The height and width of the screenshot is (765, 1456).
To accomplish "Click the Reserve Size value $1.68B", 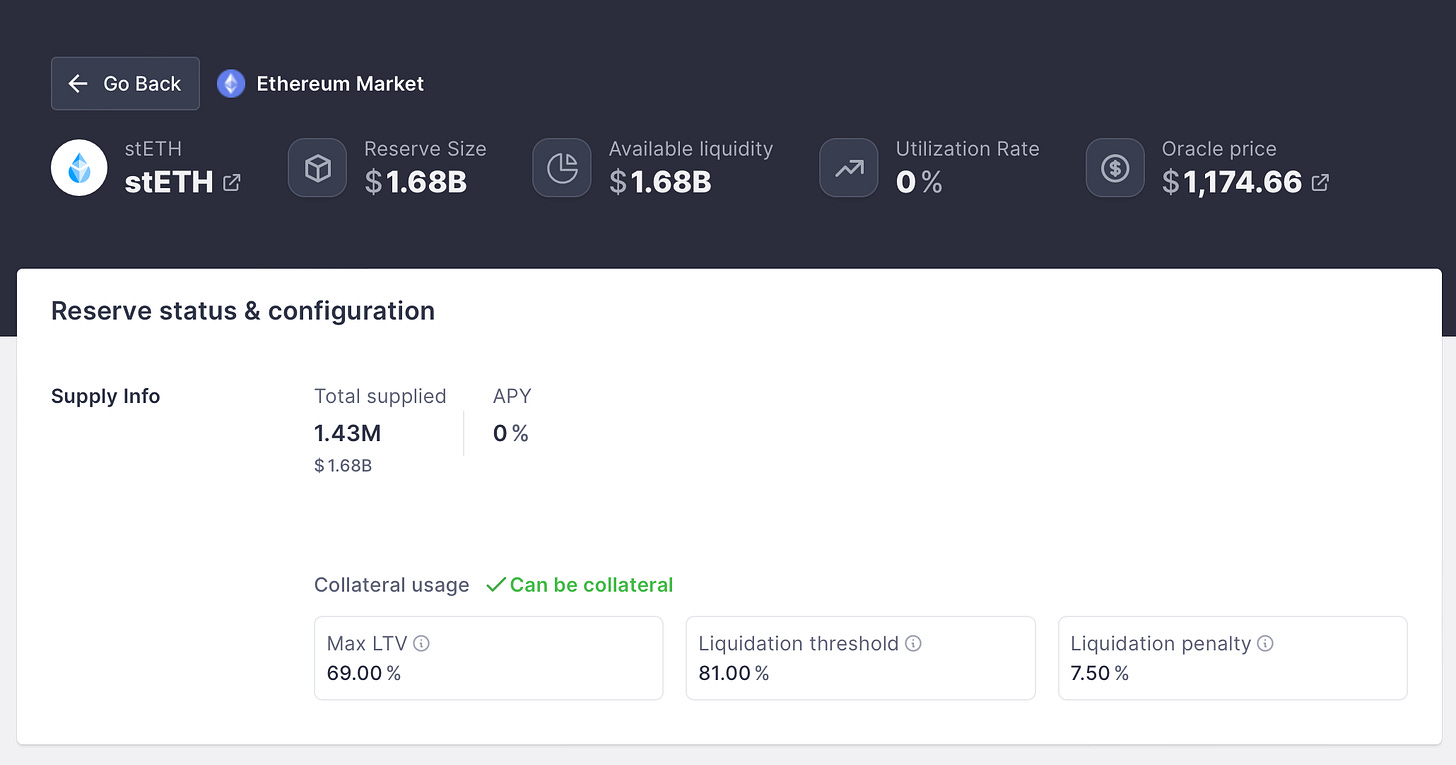I will [x=415, y=182].
